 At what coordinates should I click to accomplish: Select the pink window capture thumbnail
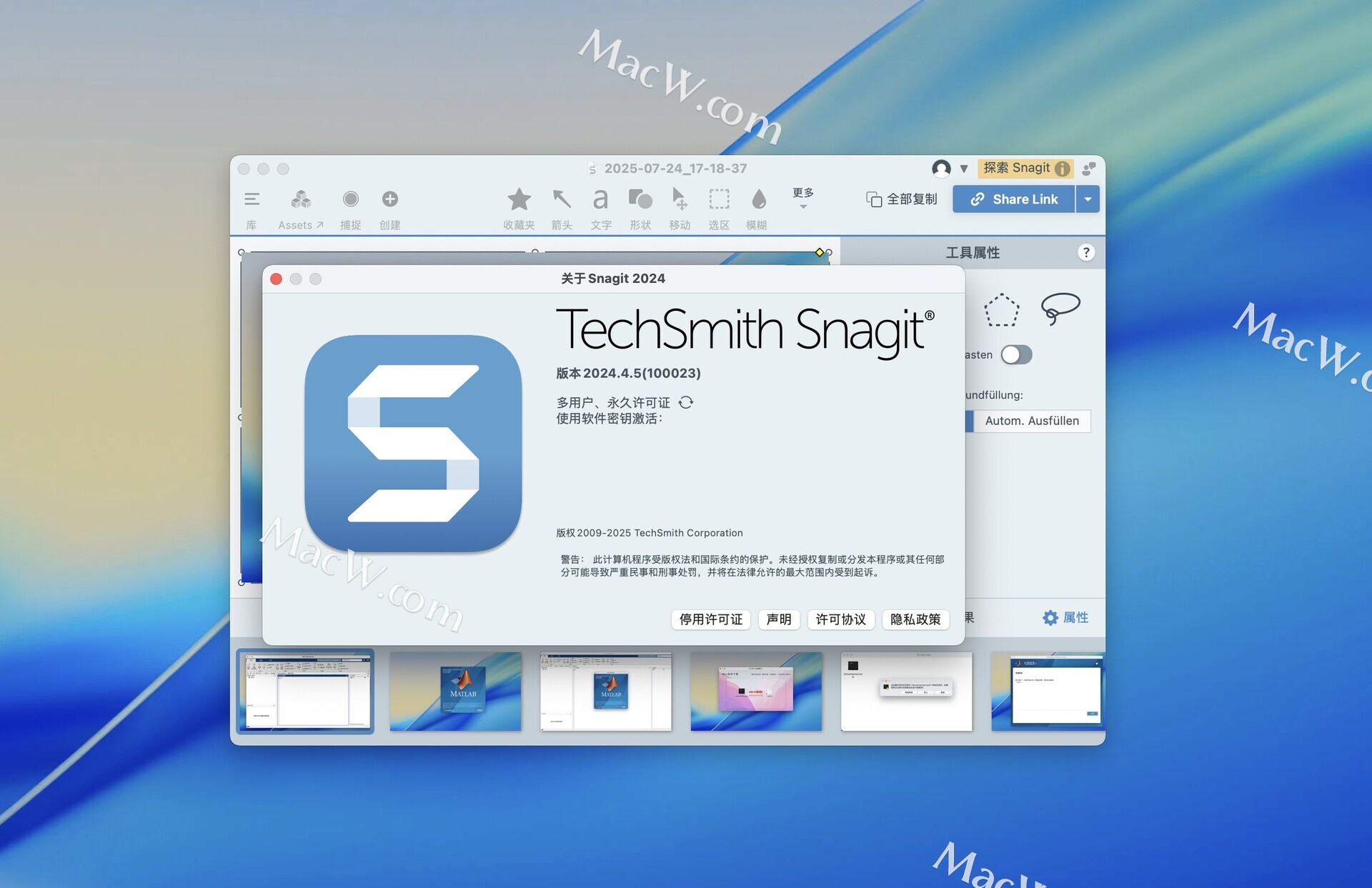tap(756, 691)
